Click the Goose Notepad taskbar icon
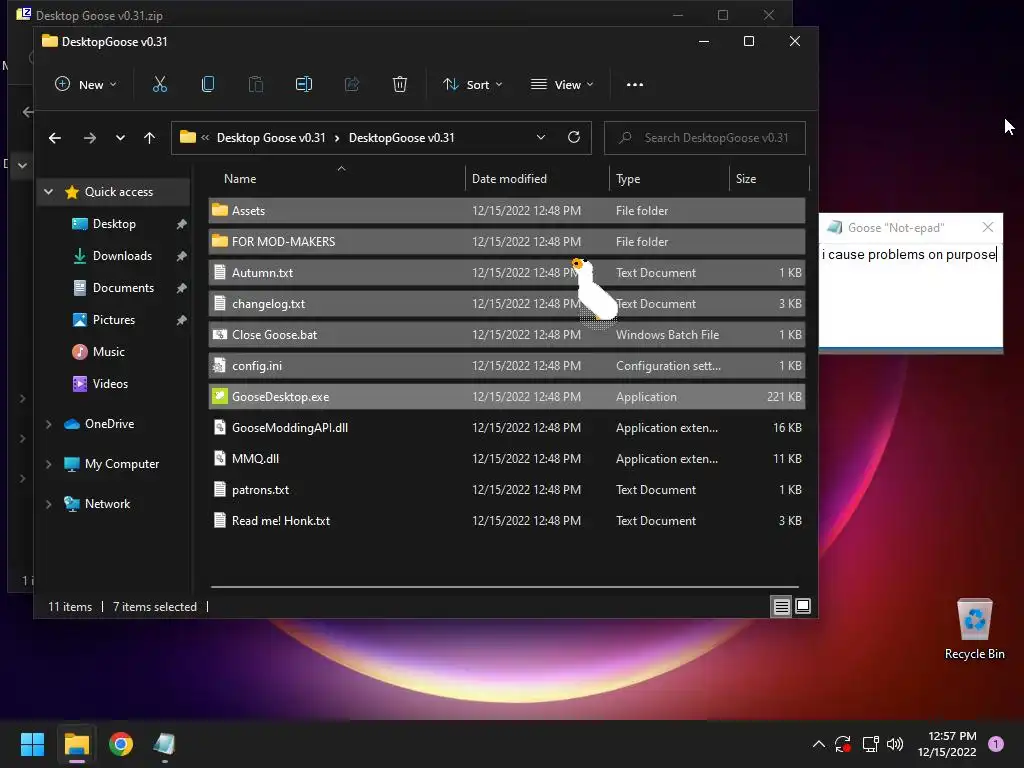 pos(165,744)
